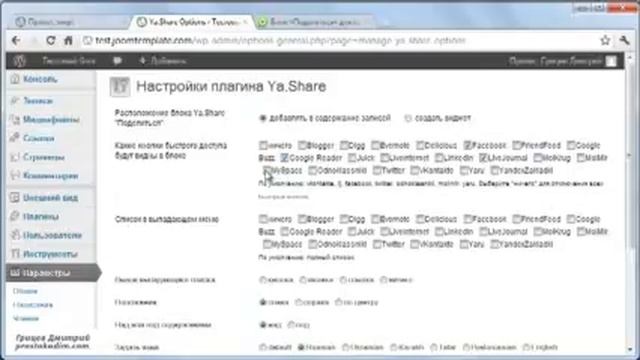The width and height of the screenshot is (640, 360).
Task: Open Общие submenu under Параметры
Action: (25, 291)
